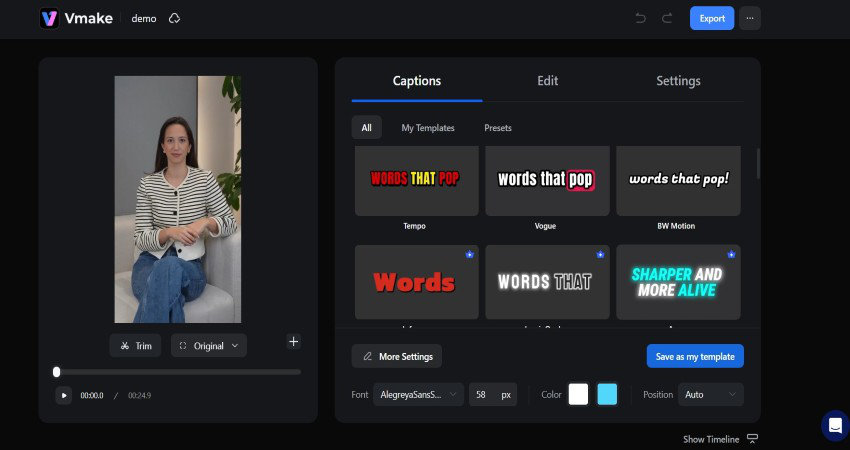This screenshot has height=450, width=850.
Task: Click the Vmake logo icon
Action: click(x=49, y=18)
